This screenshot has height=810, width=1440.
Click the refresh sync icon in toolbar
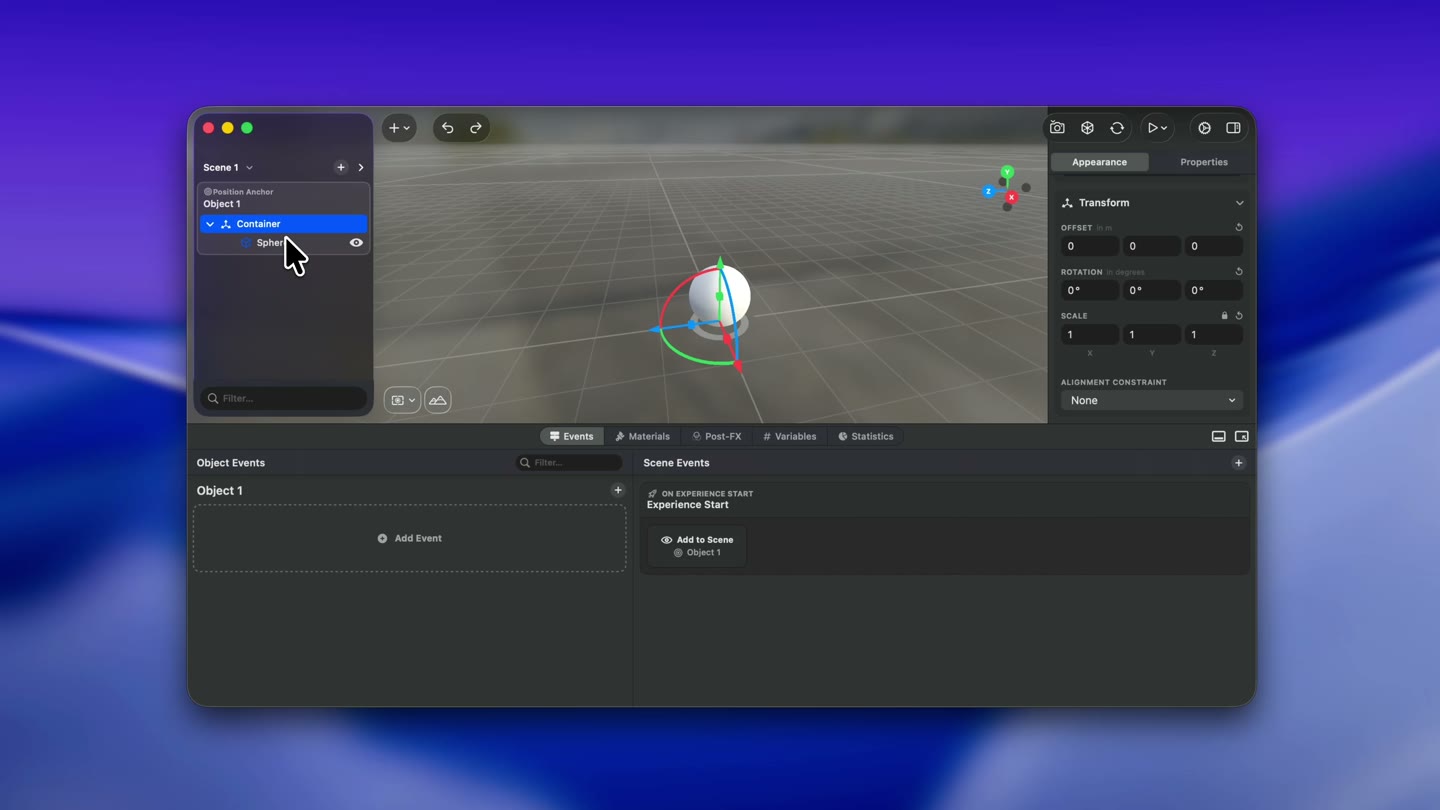click(1117, 128)
